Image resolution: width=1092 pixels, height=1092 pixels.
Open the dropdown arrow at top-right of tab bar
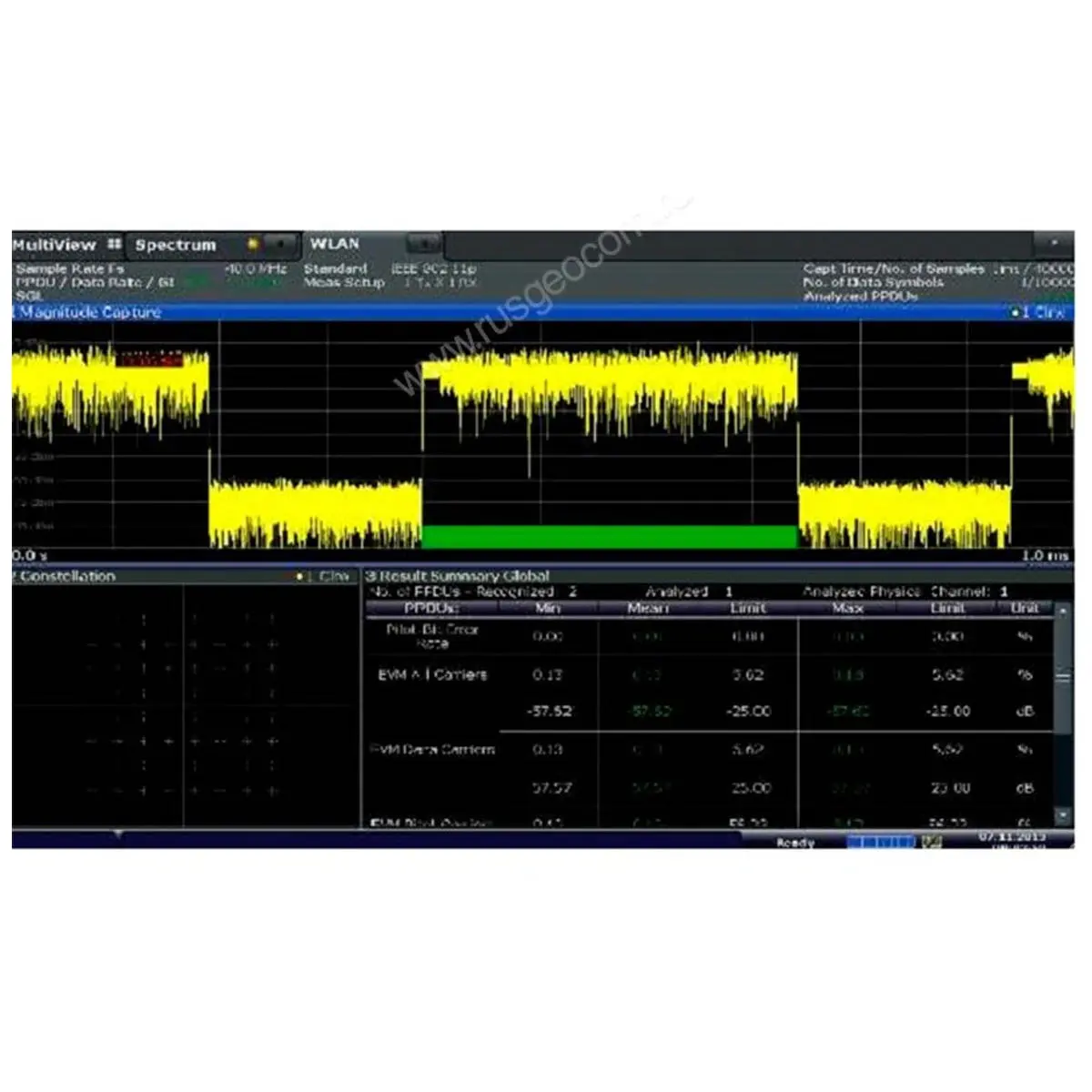pos(1054,244)
